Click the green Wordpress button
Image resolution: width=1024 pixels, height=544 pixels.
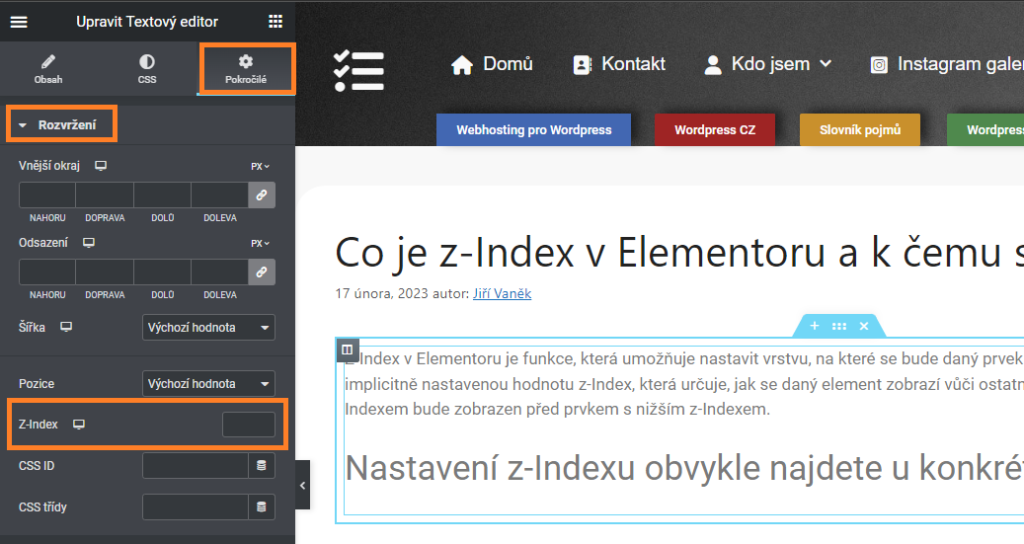pos(985,129)
